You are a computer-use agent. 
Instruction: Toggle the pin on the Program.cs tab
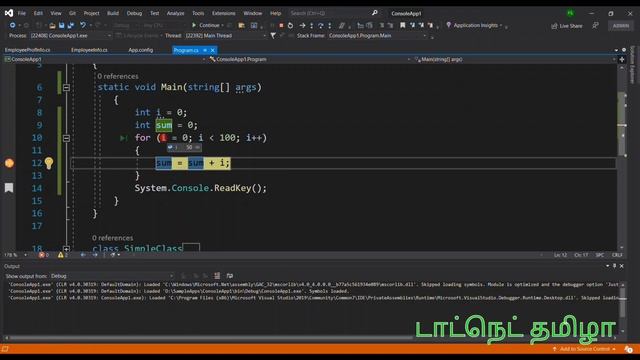pos(205,50)
